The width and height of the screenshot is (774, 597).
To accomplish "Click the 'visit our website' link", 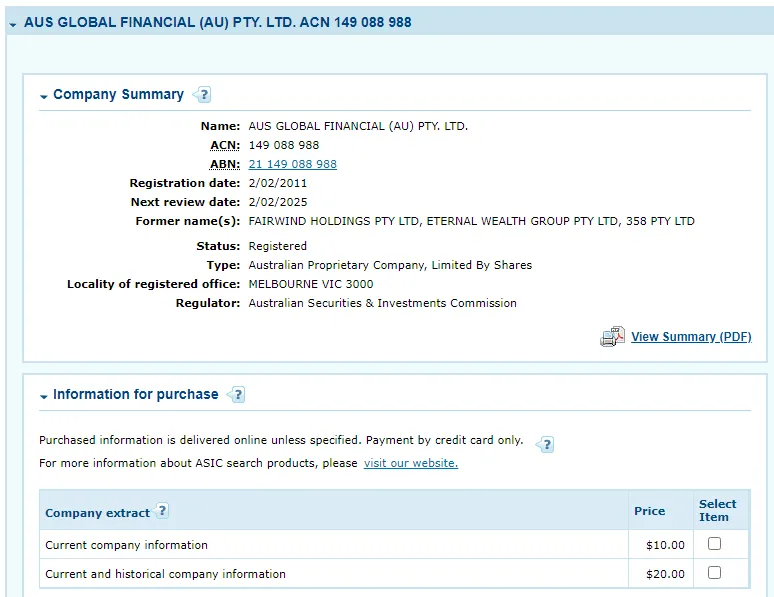I will pyautogui.click(x=410, y=463).
